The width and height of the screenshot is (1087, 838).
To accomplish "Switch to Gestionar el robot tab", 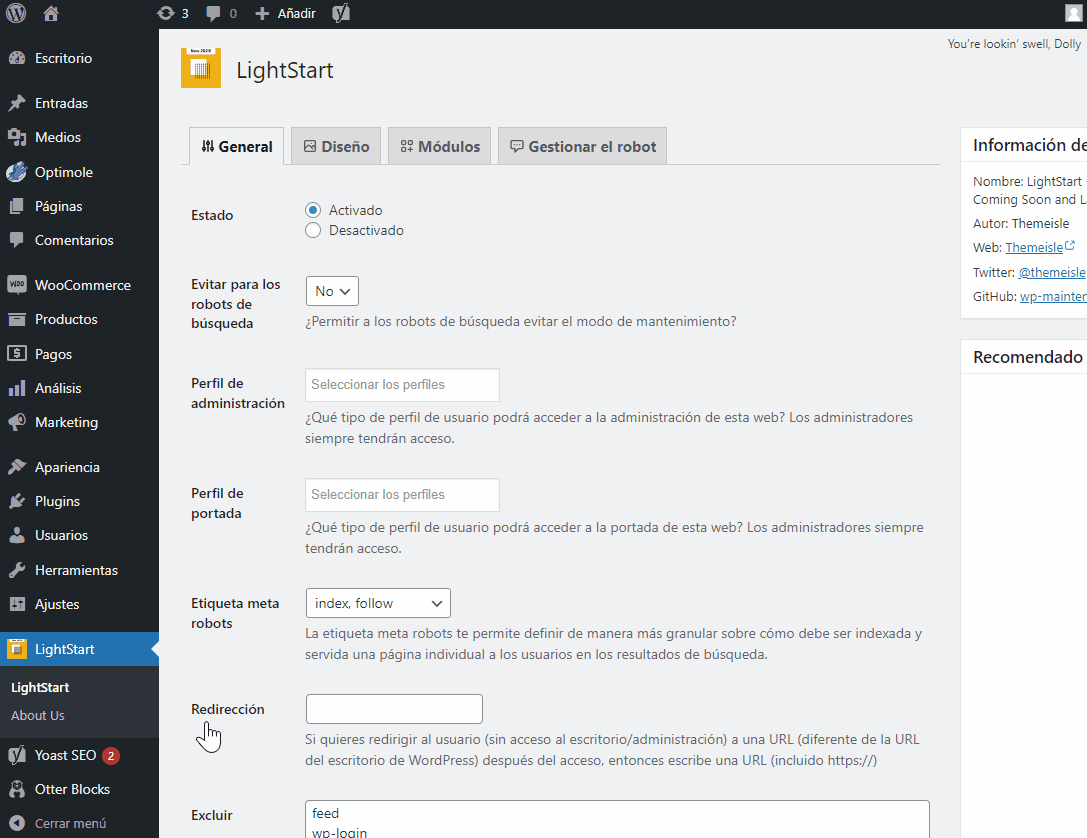I will click(582, 146).
